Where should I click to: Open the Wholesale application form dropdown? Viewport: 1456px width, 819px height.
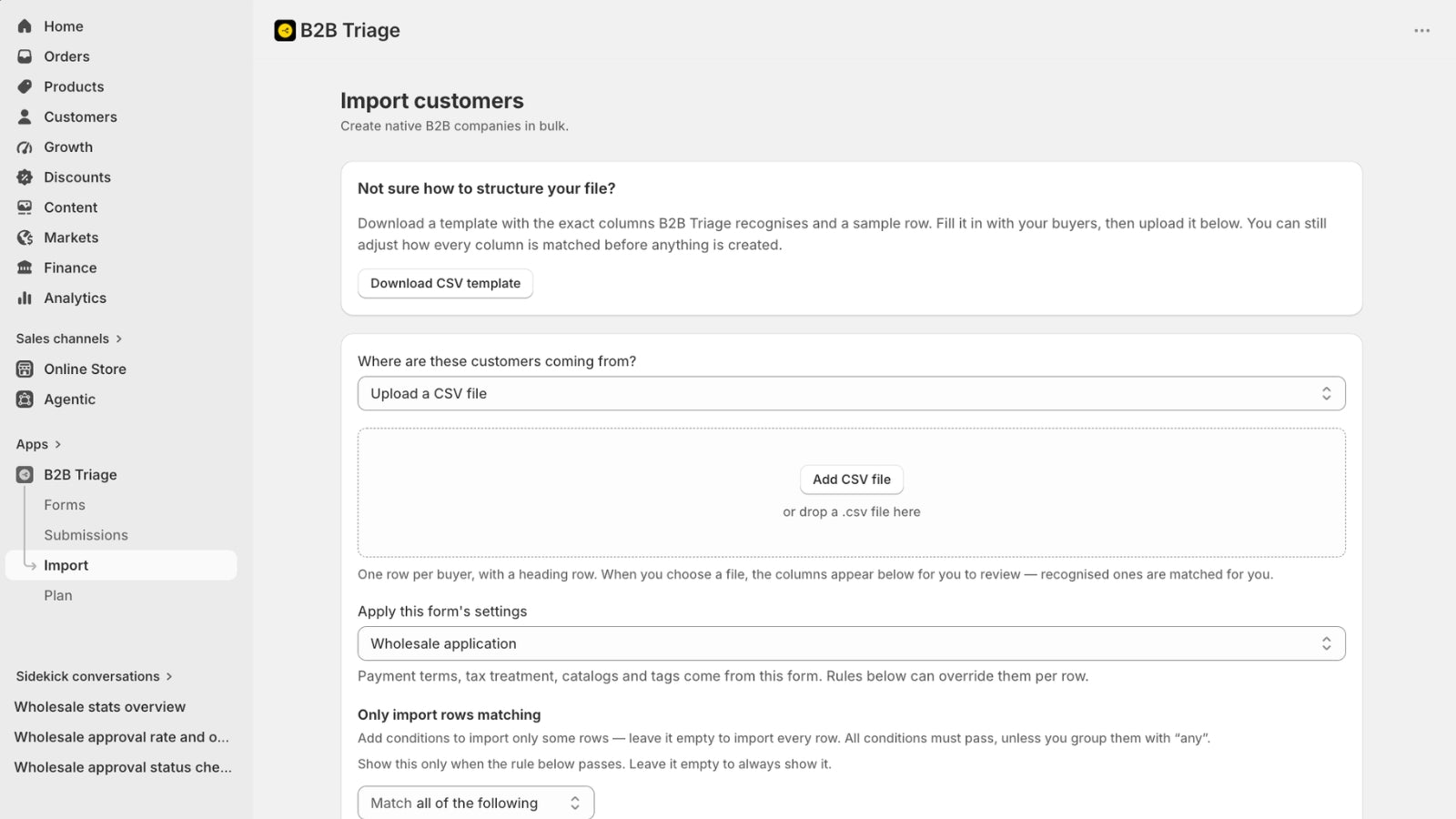pyautogui.click(x=851, y=643)
